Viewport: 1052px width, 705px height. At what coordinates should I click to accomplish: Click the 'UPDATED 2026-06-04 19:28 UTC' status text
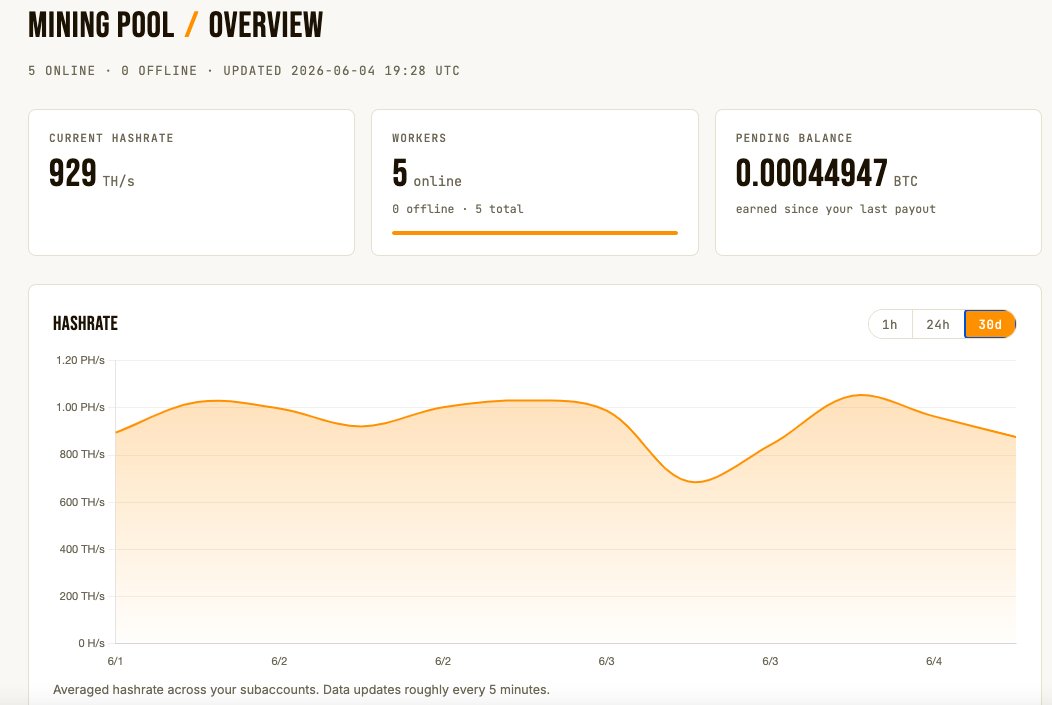pos(341,70)
